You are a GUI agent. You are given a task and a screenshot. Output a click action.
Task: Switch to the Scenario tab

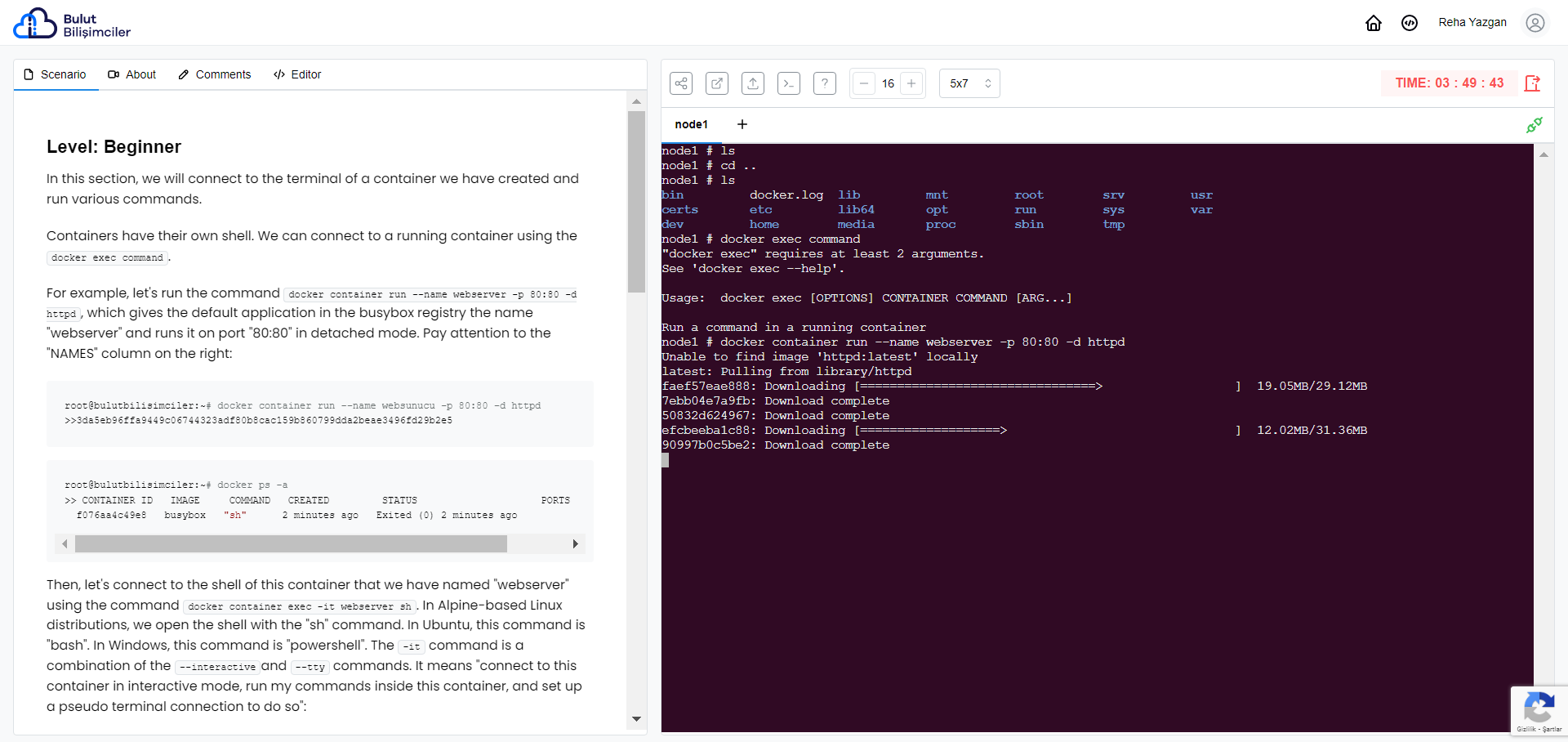(56, 74)
